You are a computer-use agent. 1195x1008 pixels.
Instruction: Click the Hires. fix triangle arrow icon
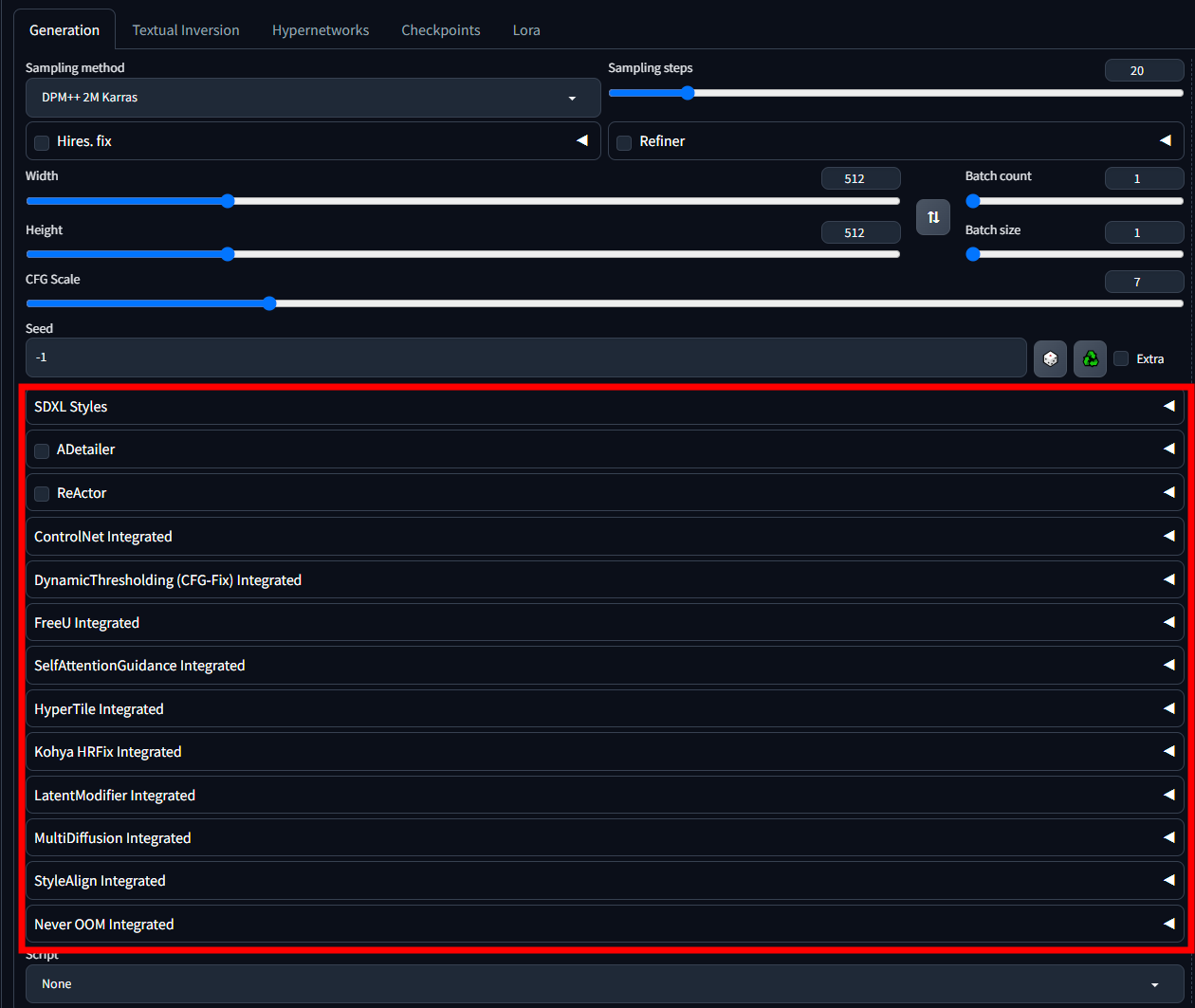(581, 140)
